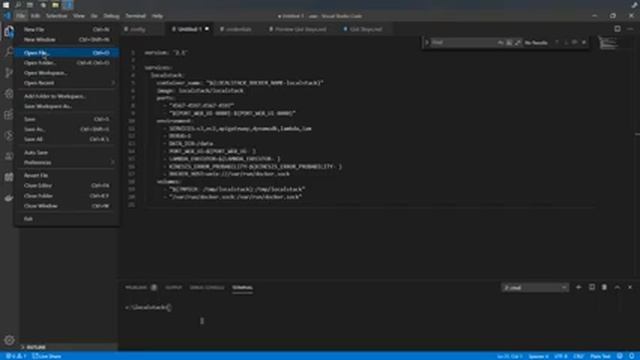Click Save All in File menu
The image size is (640, 360).
(x=67, y=139)
